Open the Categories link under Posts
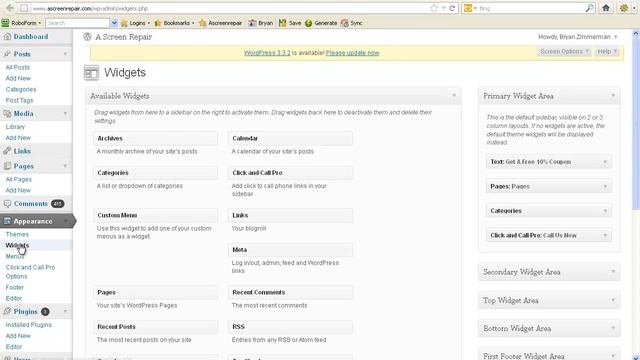The height and width of the screenshot is (360, 640). [21, 89]
